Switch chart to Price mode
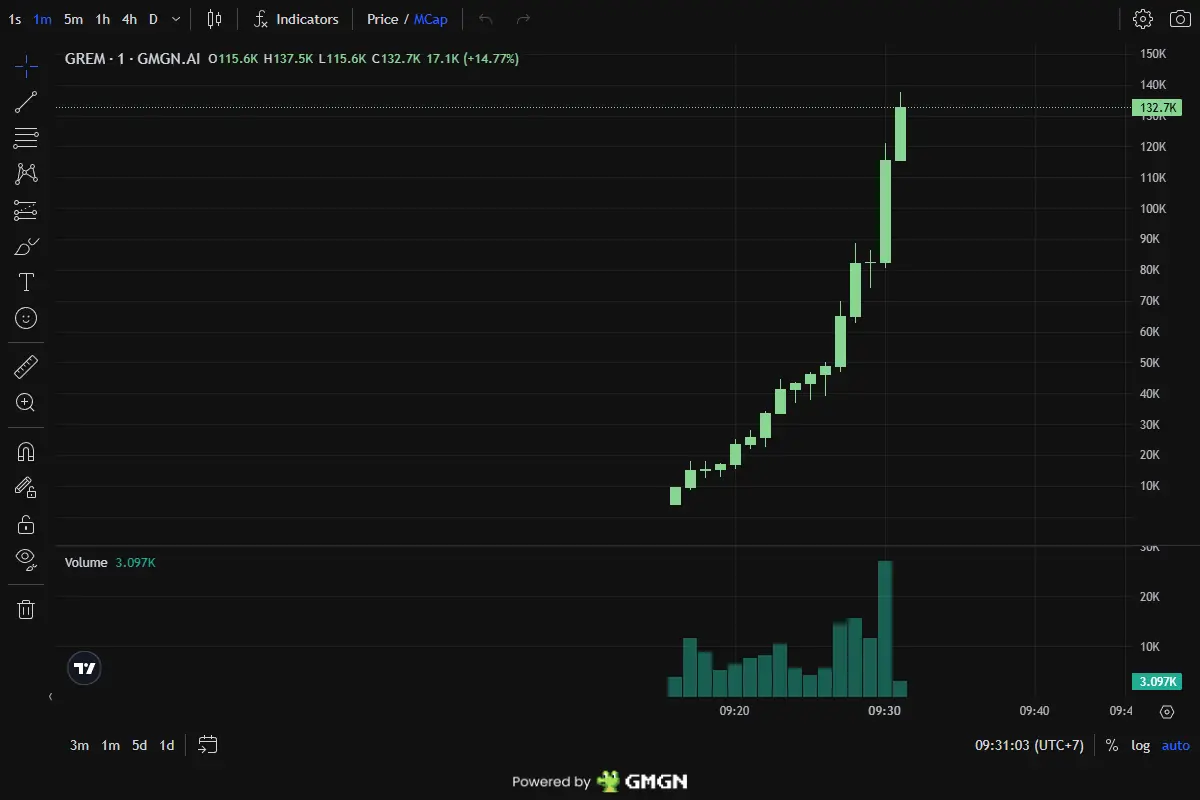The height and width of the screenshot is (800, 1200). click(382, 19)
